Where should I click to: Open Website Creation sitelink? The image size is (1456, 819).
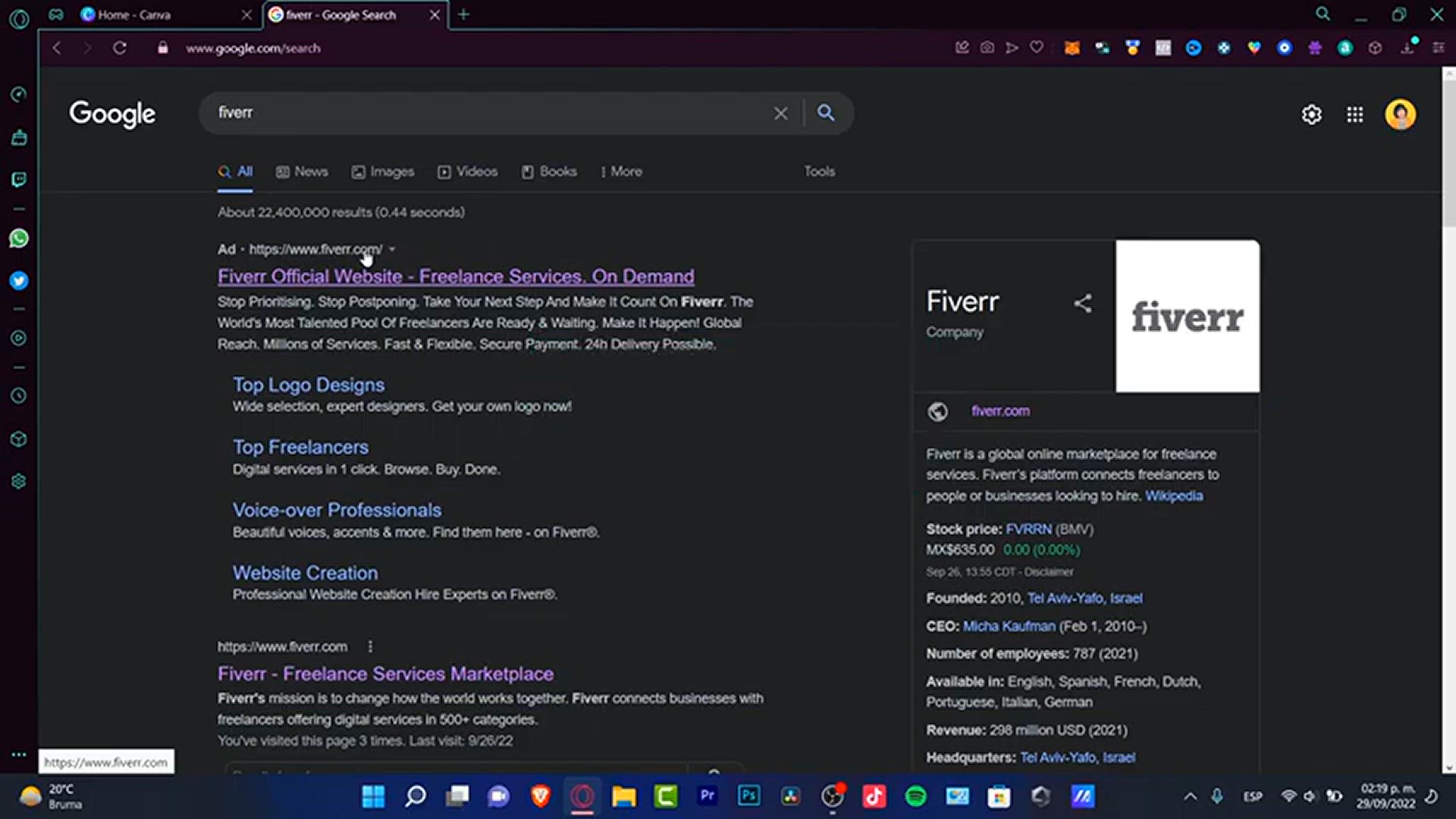click(x=305, y=573)
